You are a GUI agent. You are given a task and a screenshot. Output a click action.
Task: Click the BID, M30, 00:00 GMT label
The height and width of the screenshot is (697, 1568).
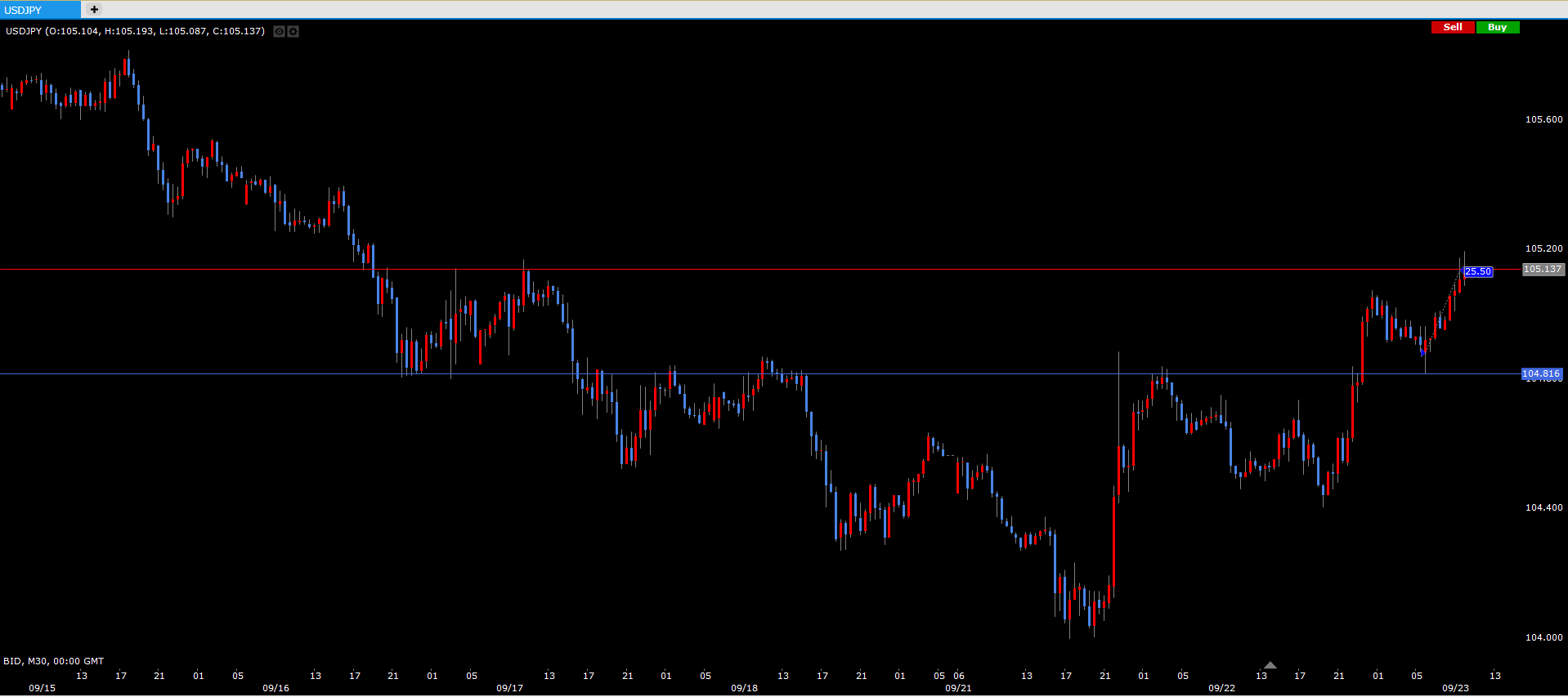54,661
